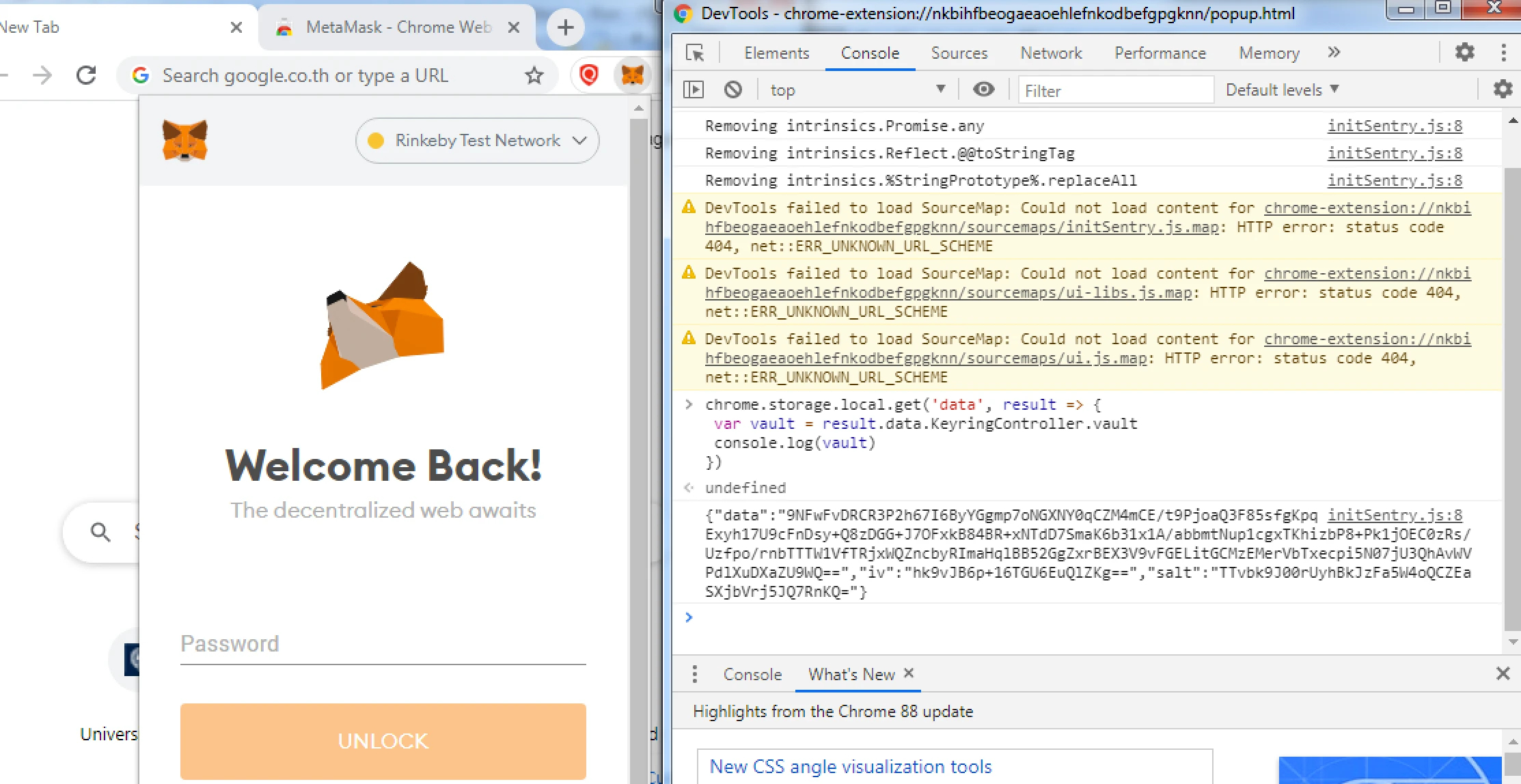This screenshot has height=784, width=1521.
Task: Open the ui.js.map sourcemap URL link
Action: (926, 358)
